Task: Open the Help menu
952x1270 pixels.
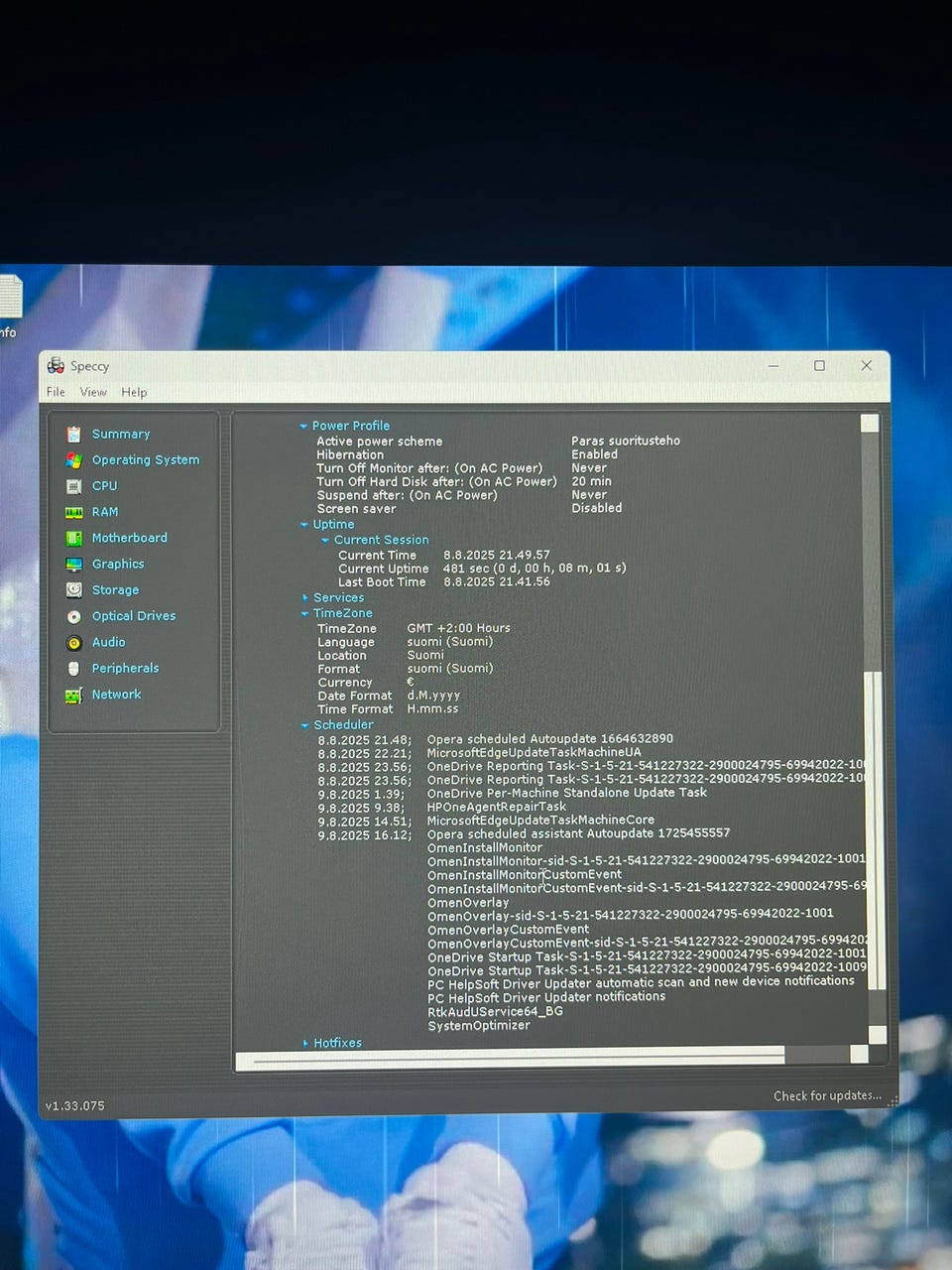Action: [134, 392]
